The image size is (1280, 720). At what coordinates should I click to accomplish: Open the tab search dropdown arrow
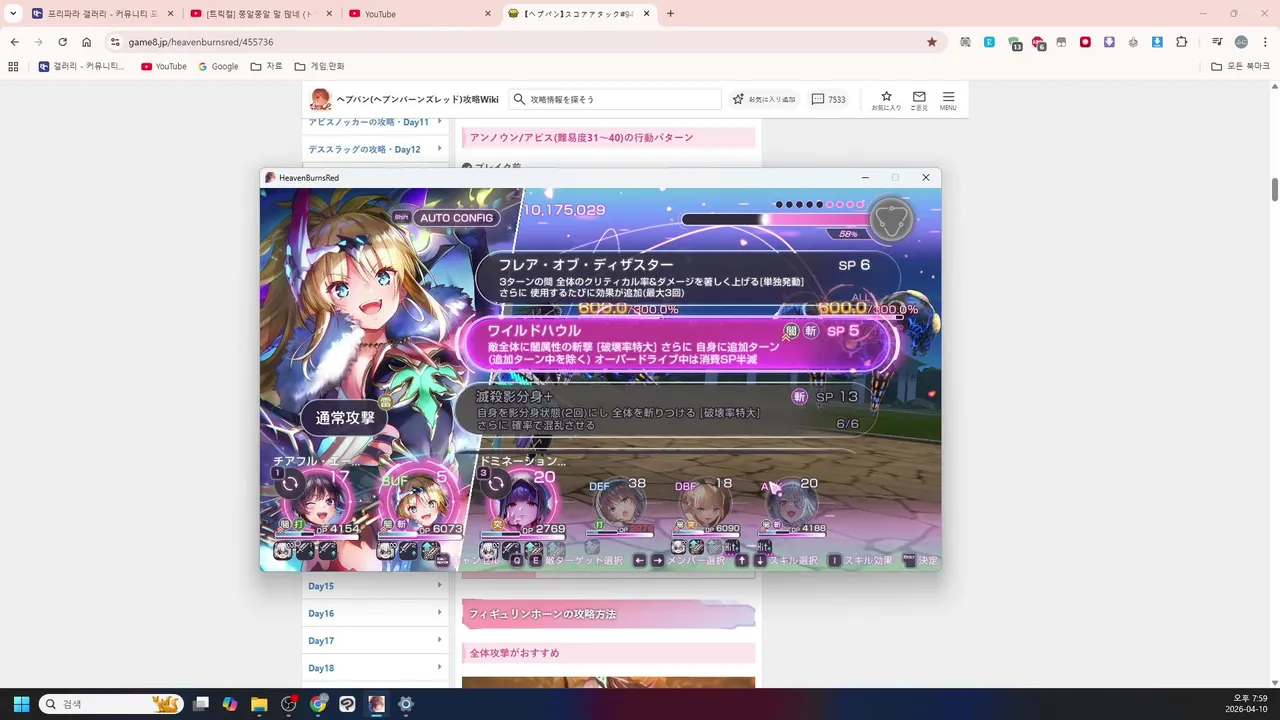(13, 14)
